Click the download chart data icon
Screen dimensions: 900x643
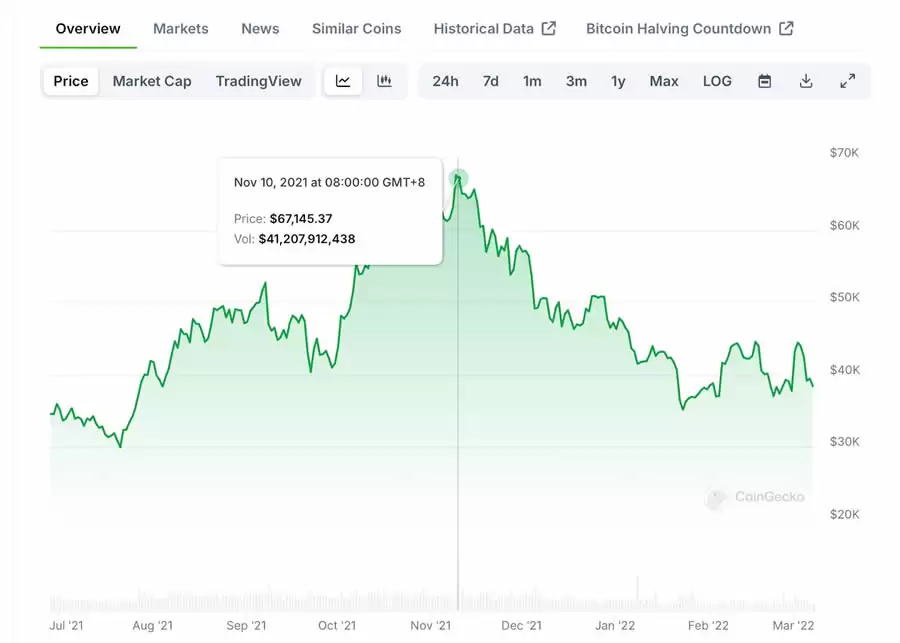coord(806,81)
